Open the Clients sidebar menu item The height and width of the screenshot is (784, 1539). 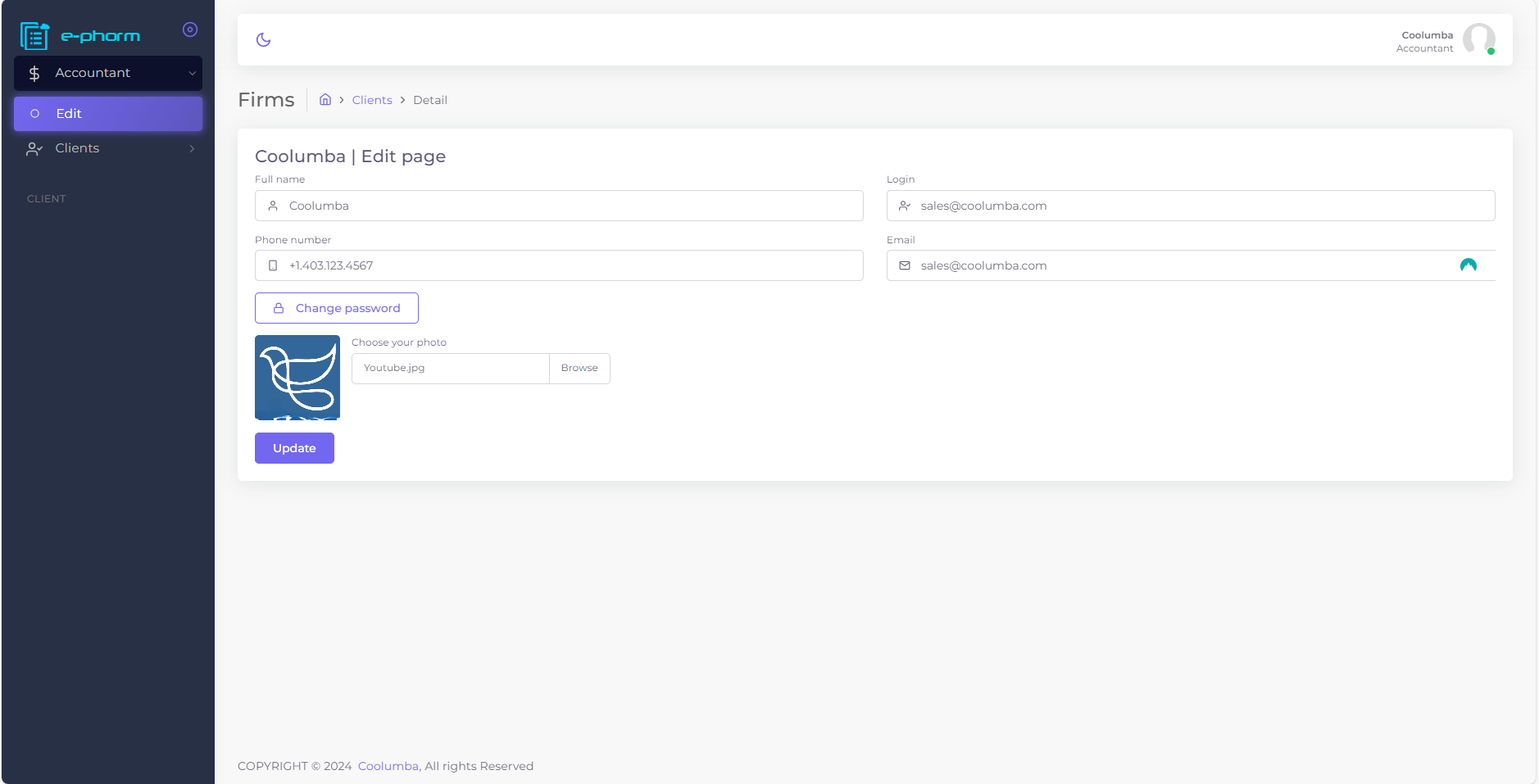pos(78,148)
